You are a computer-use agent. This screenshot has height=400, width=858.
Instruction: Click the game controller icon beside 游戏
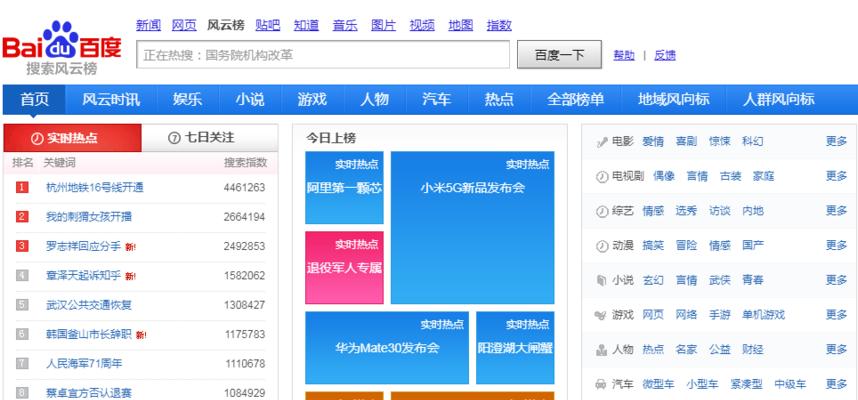[602, 315]
